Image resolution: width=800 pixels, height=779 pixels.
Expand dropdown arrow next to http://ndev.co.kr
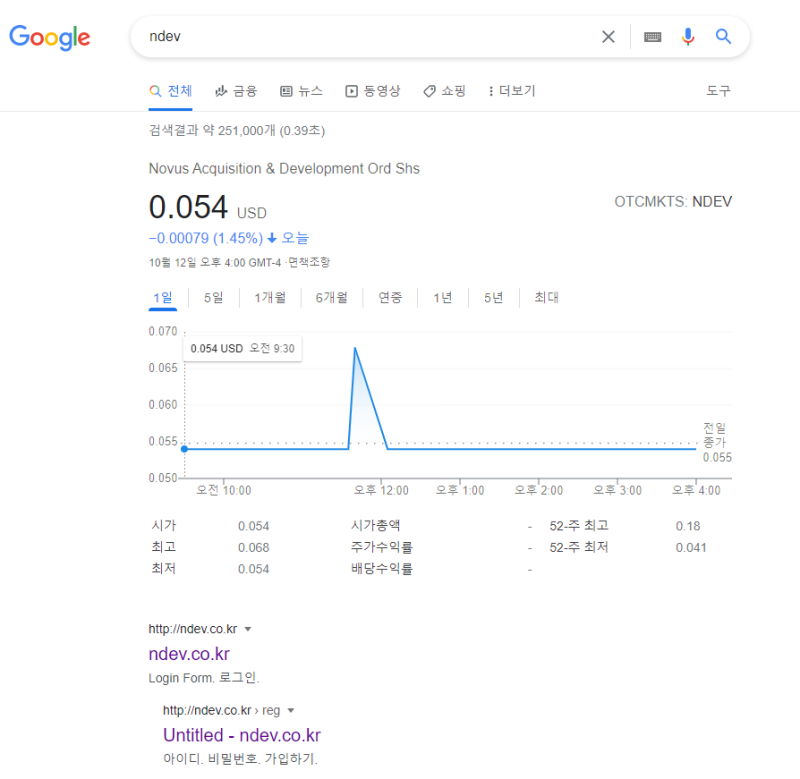pos(248,629)
